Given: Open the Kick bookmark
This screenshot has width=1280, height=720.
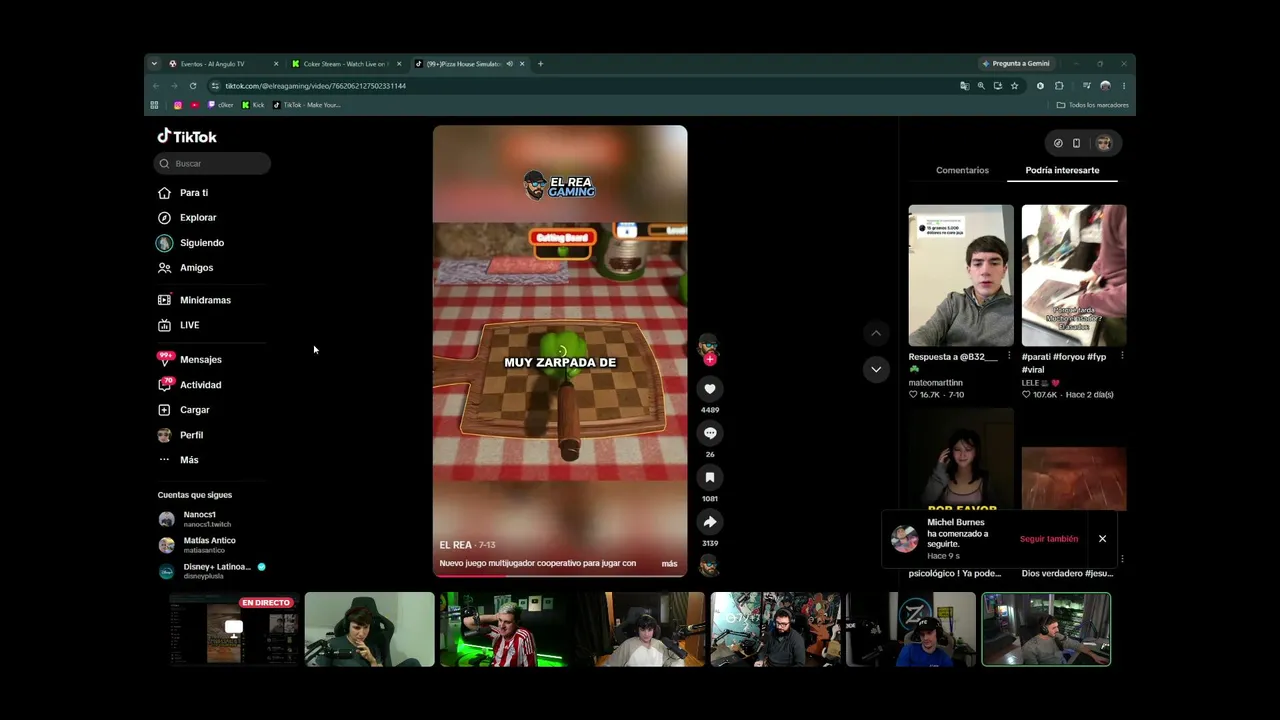Looking at the screenshot, I should (x=253, y=105).
